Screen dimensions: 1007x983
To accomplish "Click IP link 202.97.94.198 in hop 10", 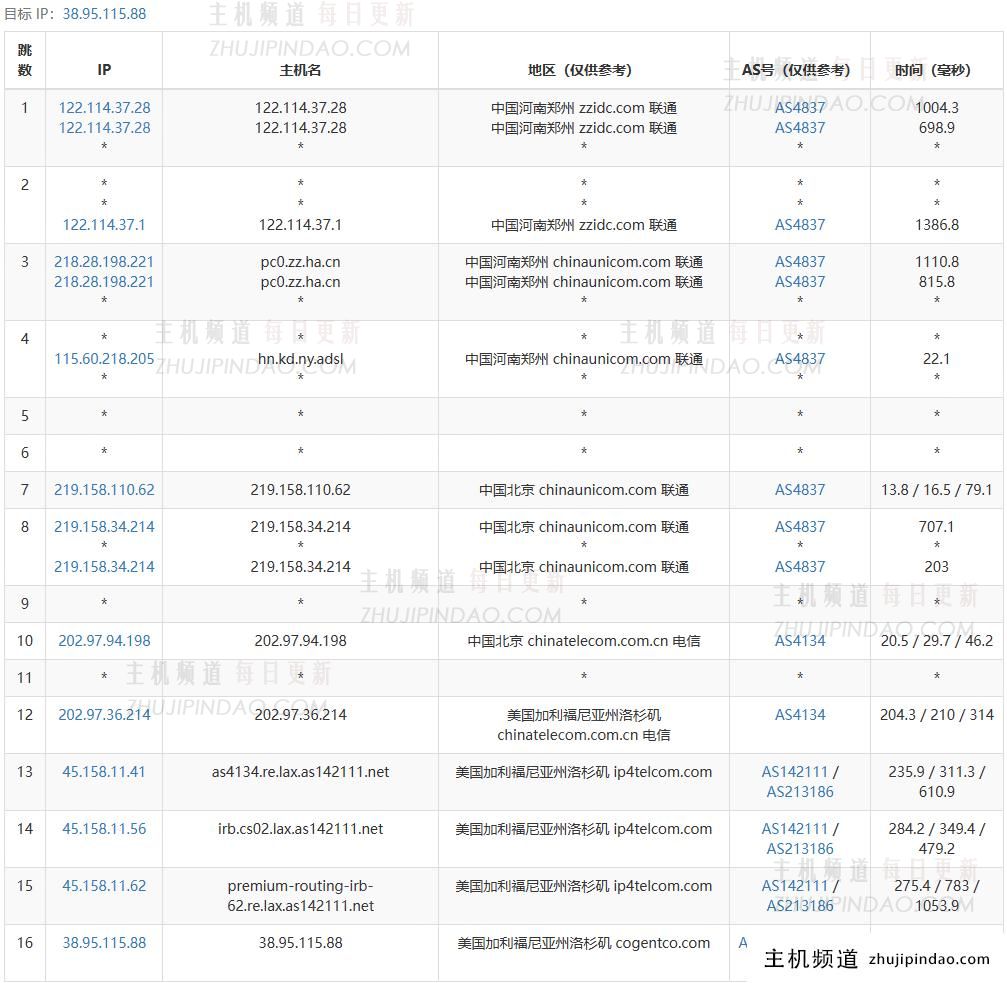I will click(x=104, y=641).
